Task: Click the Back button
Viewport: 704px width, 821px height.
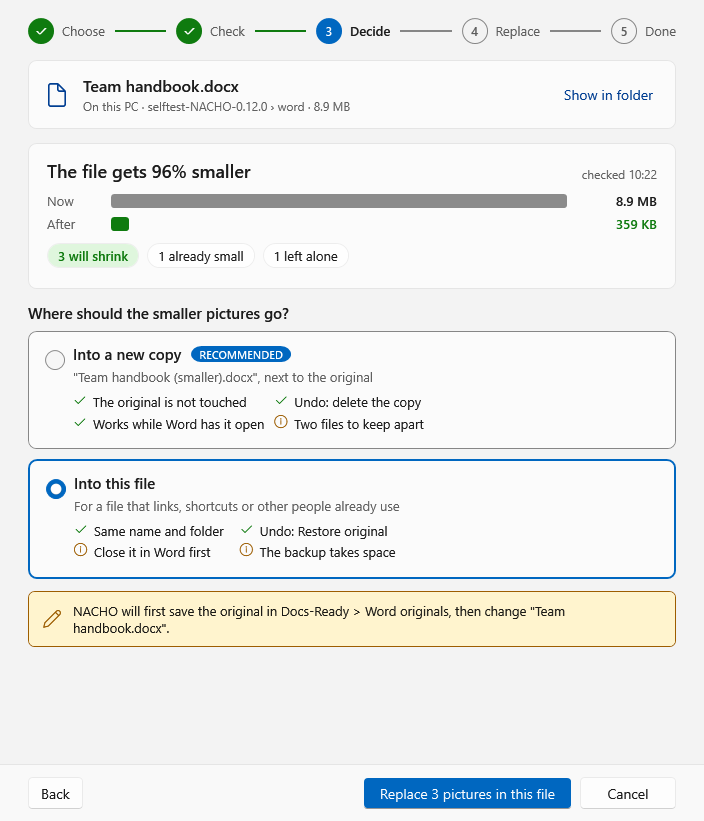Action: (55, 794)
